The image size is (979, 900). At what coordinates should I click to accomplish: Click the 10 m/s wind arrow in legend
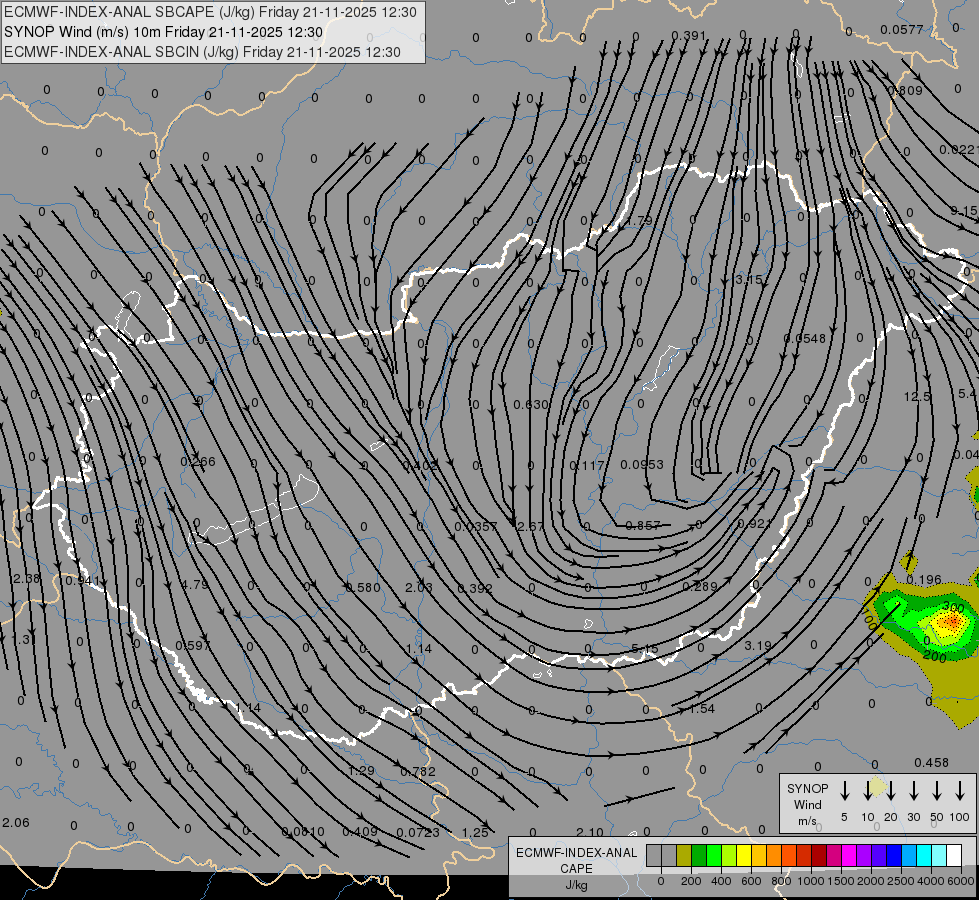coord(868,791)
